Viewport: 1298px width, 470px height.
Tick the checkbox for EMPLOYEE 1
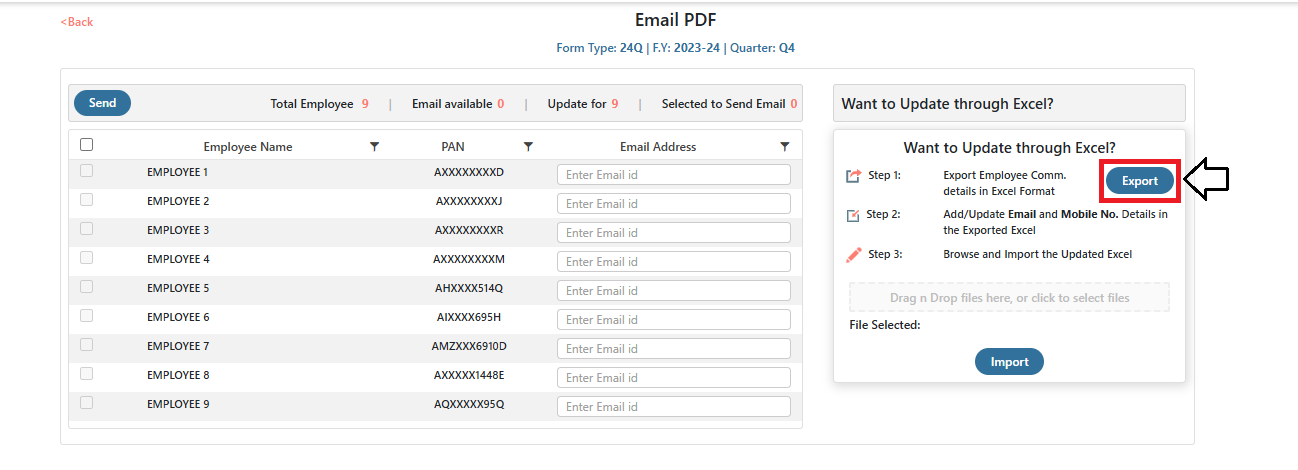tap(86, 171)
